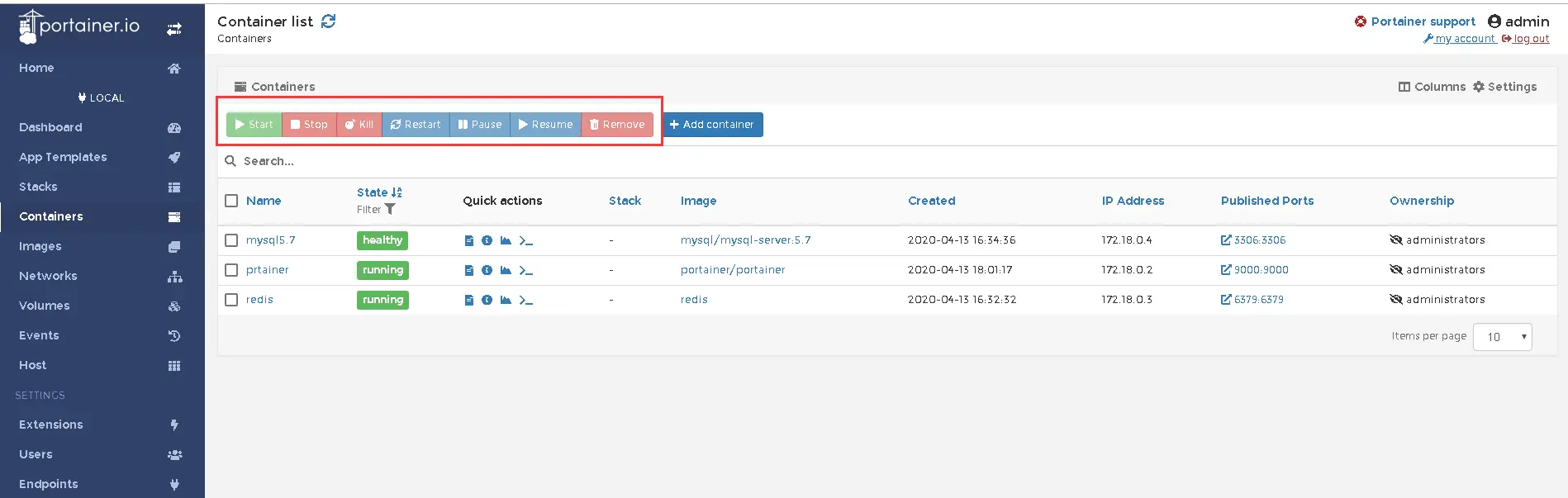The width and height of the screenshot is (1568, 498).
Task: Toggle the select-all containers checkbox
Action: coord(231,201)
